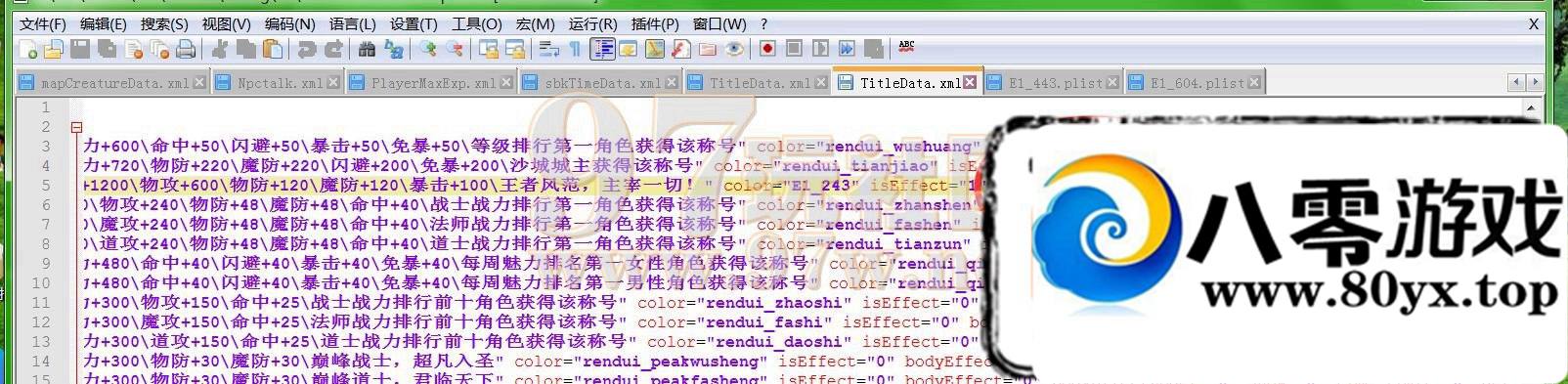Open the 设置(T) menu
Image resolution: width=1568 pixels, height=384 pixels.
414,23
